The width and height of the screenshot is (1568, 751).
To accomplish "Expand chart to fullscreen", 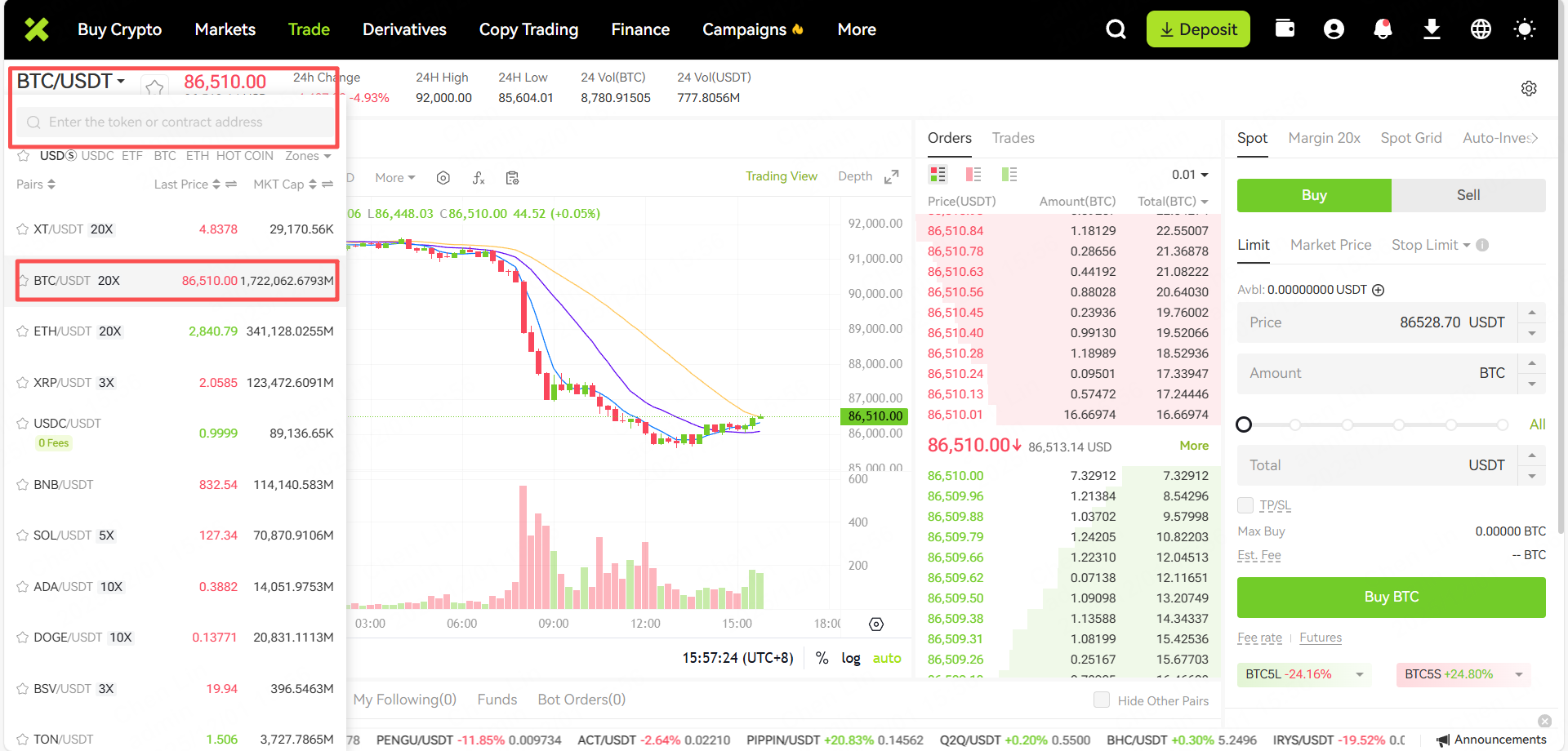I will click(892, 177).
